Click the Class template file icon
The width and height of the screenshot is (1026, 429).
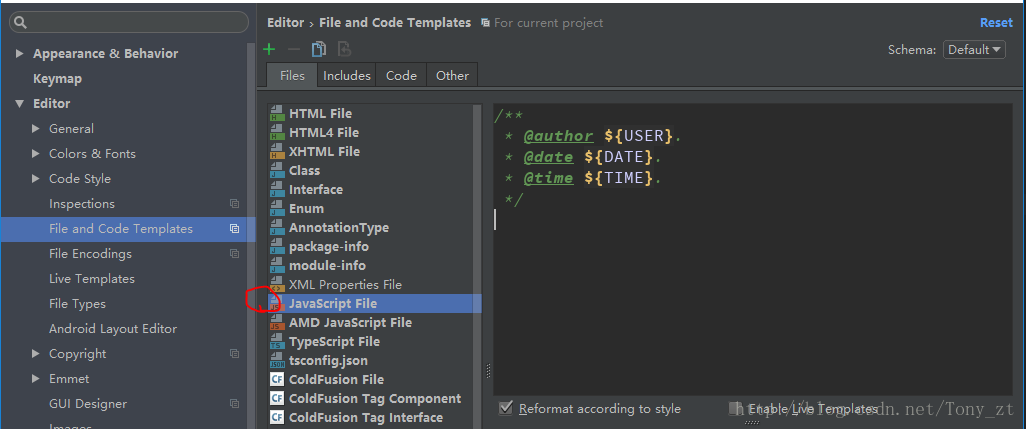pyautogui.click(x=277, y=170)
